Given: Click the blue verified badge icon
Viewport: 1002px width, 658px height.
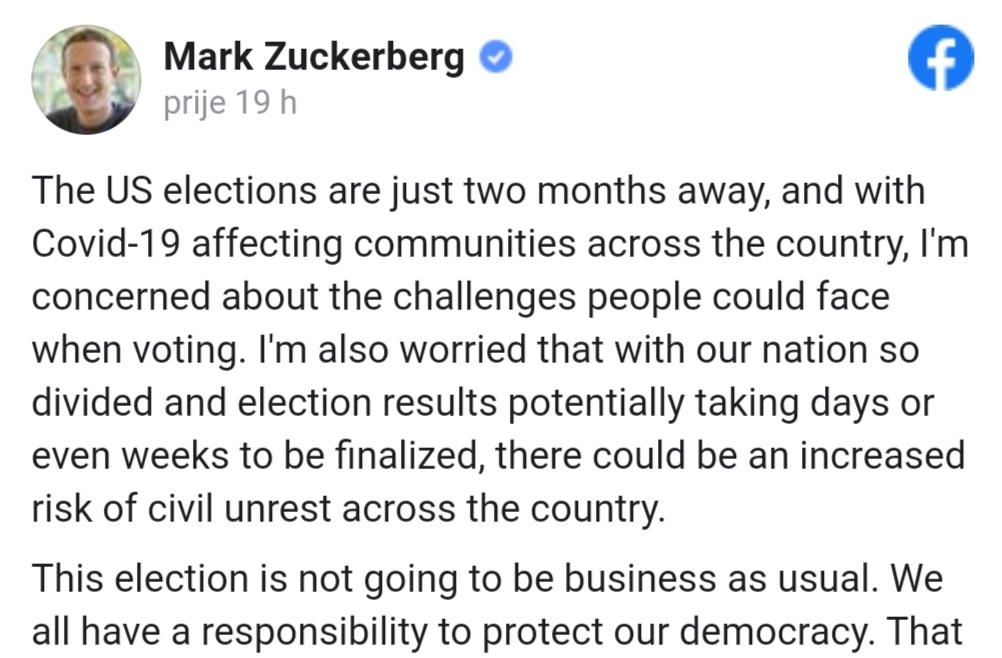Looking at the screenshot, I should (496, 56).
